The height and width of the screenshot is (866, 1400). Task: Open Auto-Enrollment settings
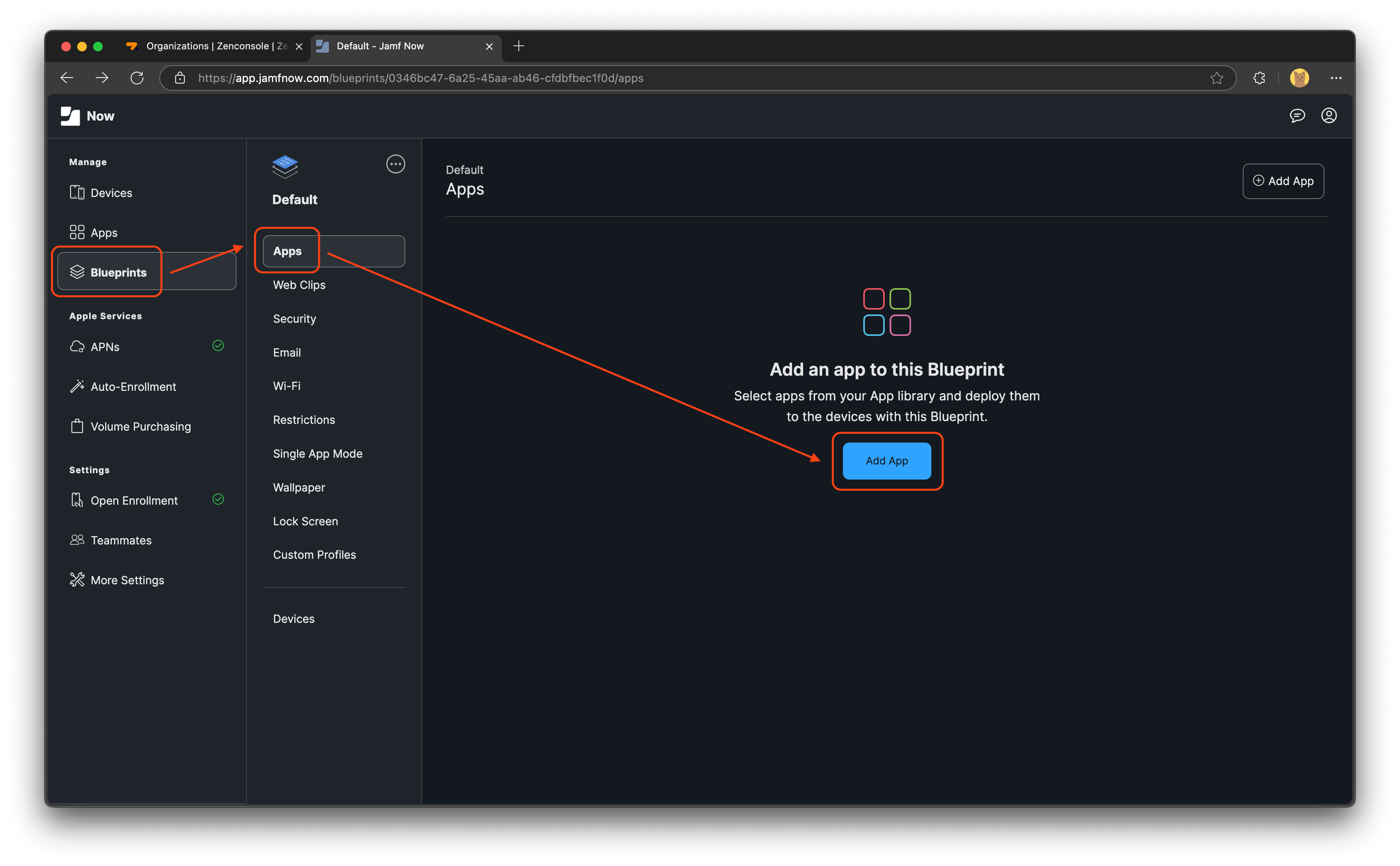pyautogui.click(x=133, y=386)
